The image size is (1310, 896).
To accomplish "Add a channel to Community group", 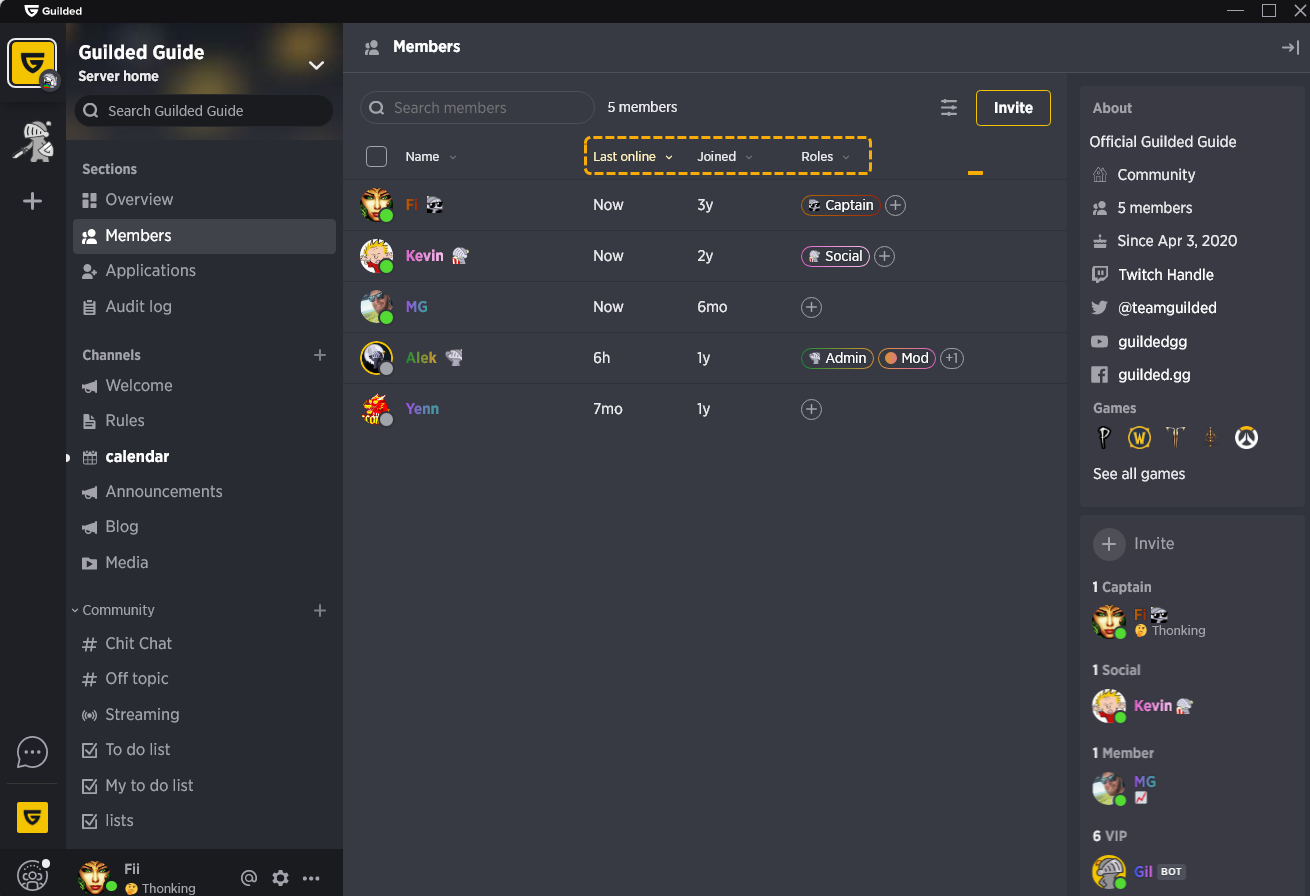I will tap(320, 610).
